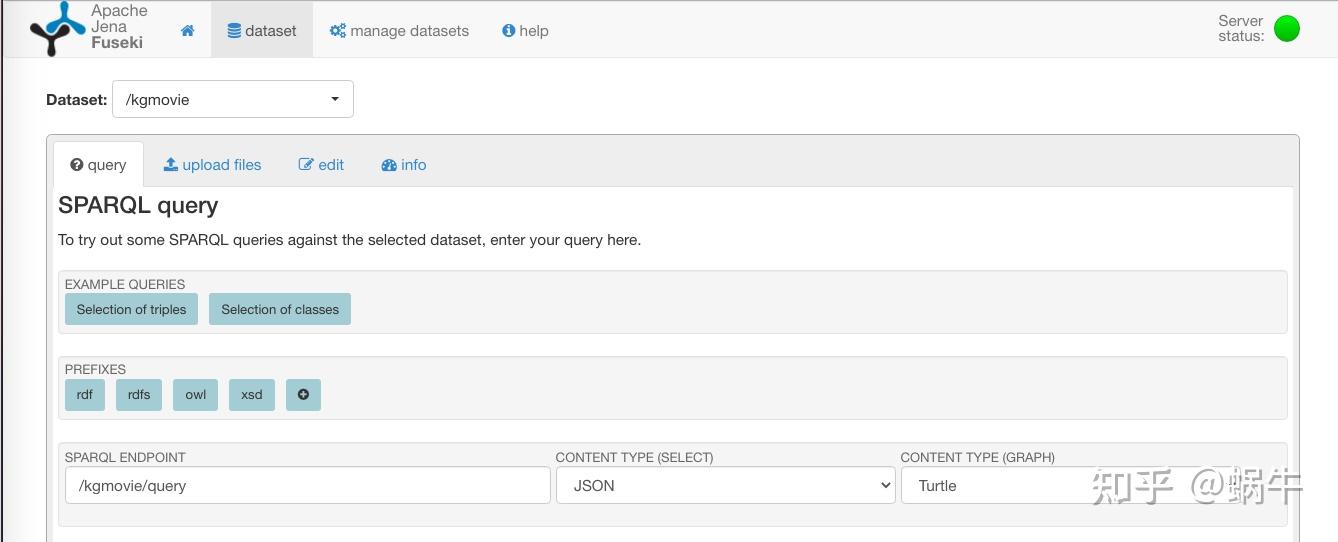
Task: Click the home icon in navbar
Action: point(187,30)
